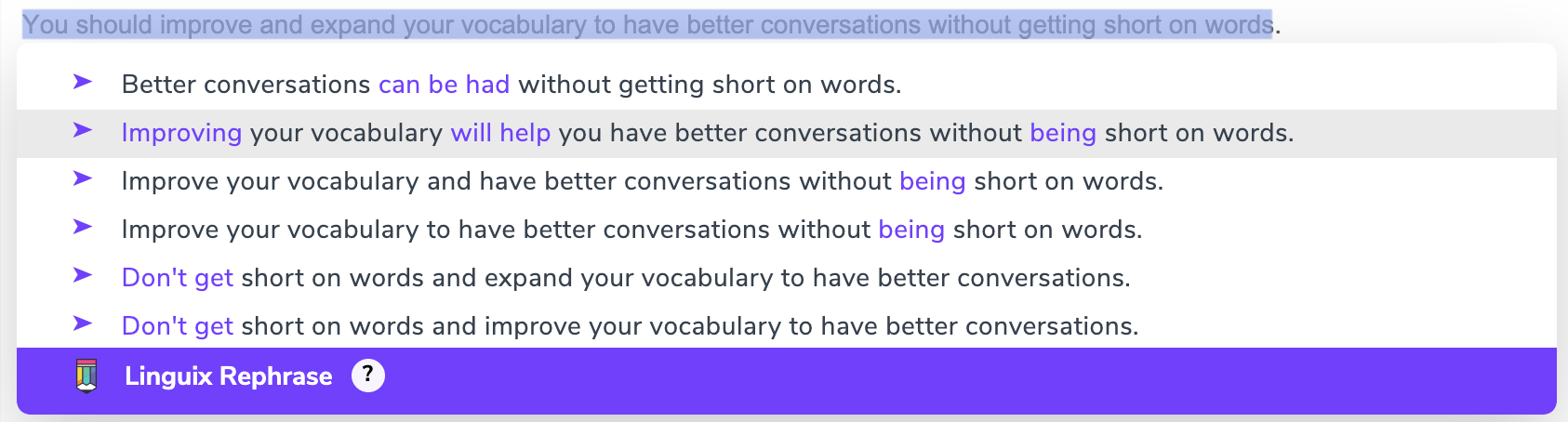Click the arrow beside 'Don't get short on words and expand'
This screenshot has width=1568, height=422.
click(83, 275)
